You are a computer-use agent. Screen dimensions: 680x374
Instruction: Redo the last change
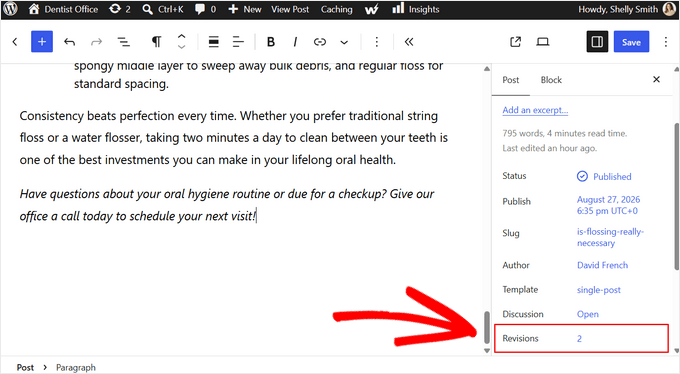click(x=96, y=42)
